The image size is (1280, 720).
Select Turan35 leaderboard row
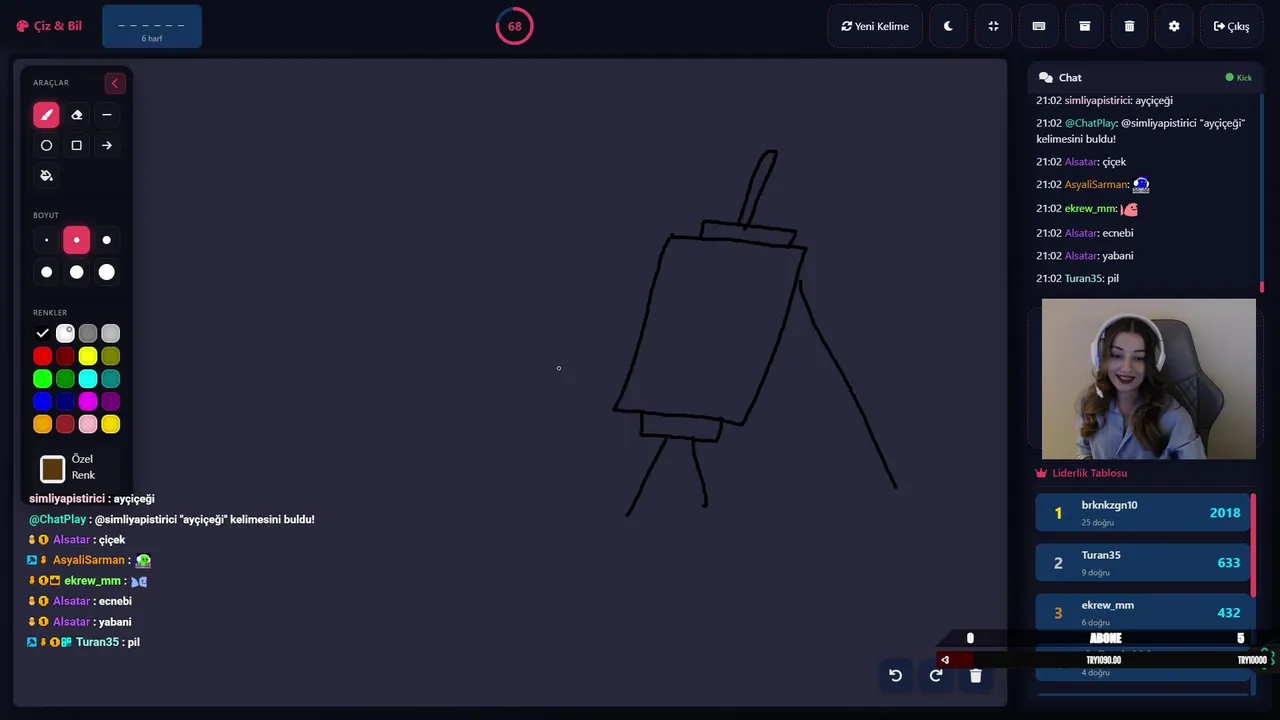tap(1143, 563)
